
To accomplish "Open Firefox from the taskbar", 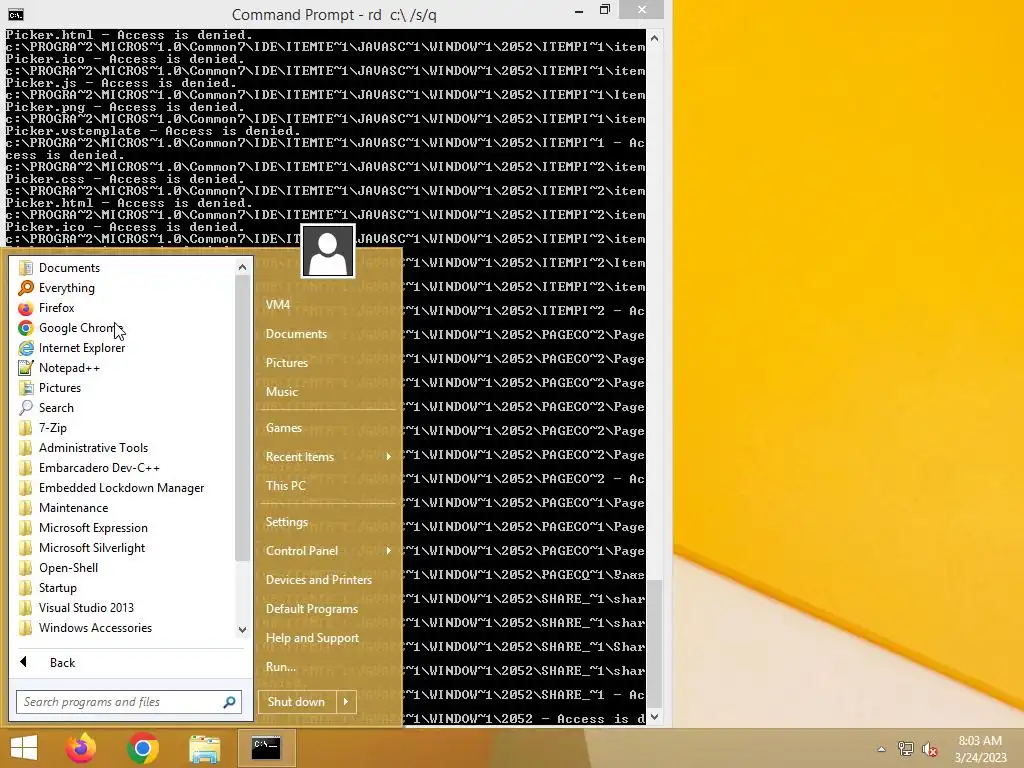I will tap(81, 748).
